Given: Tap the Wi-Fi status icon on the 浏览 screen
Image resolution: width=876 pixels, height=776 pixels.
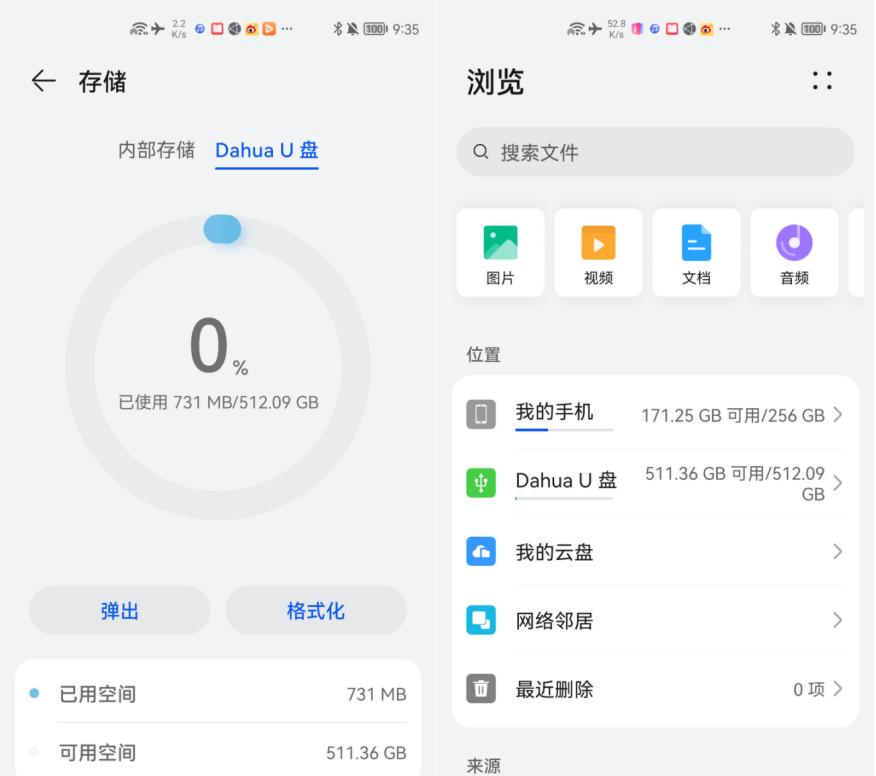Looking at the screenshot, I should 577,28.
